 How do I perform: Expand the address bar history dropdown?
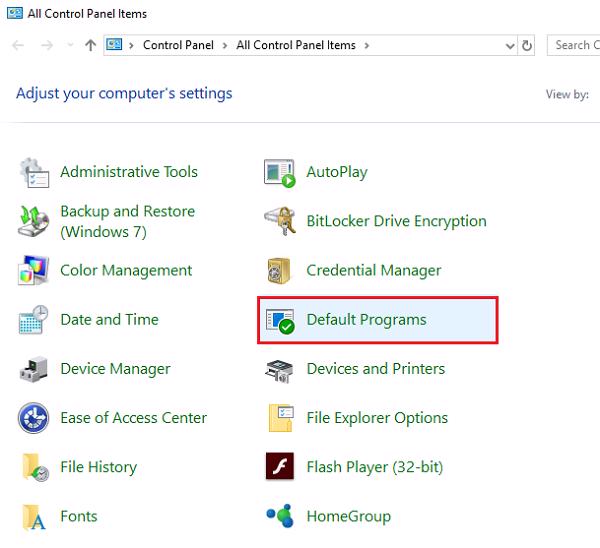coord(510,46)
